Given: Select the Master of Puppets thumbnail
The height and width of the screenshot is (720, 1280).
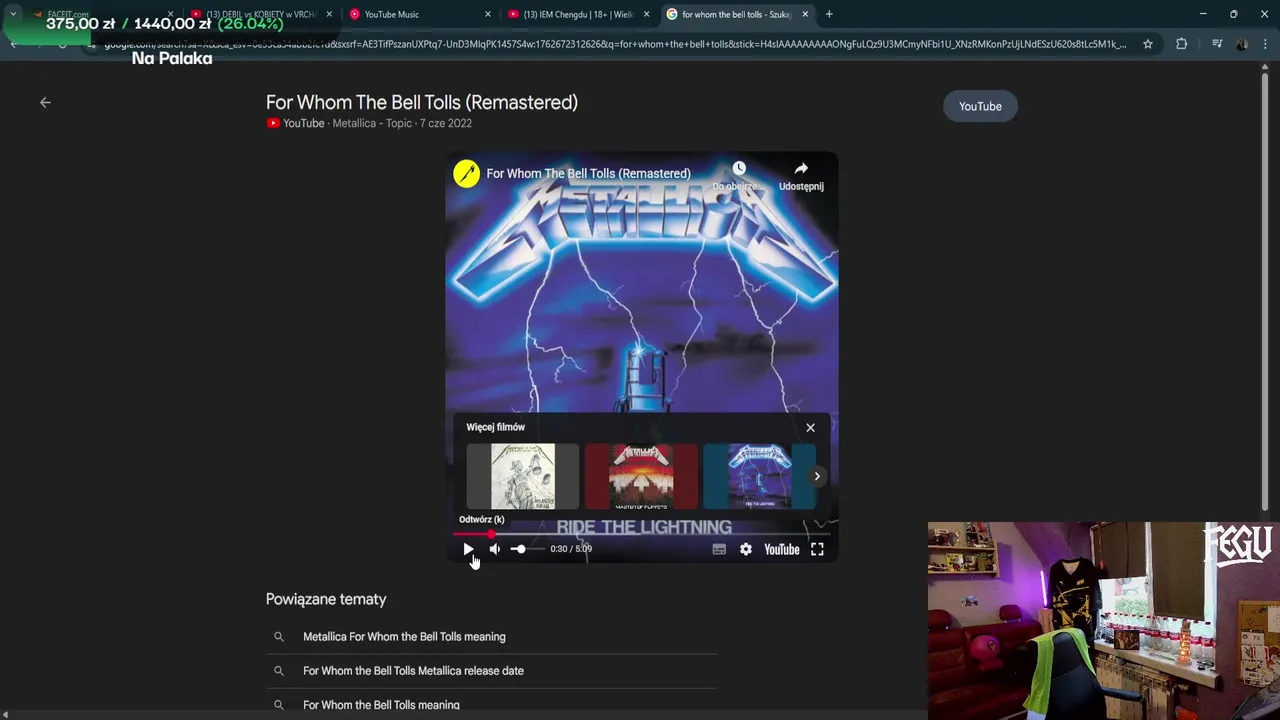Looking at the screenshot, I should click(x=641, y=477).
